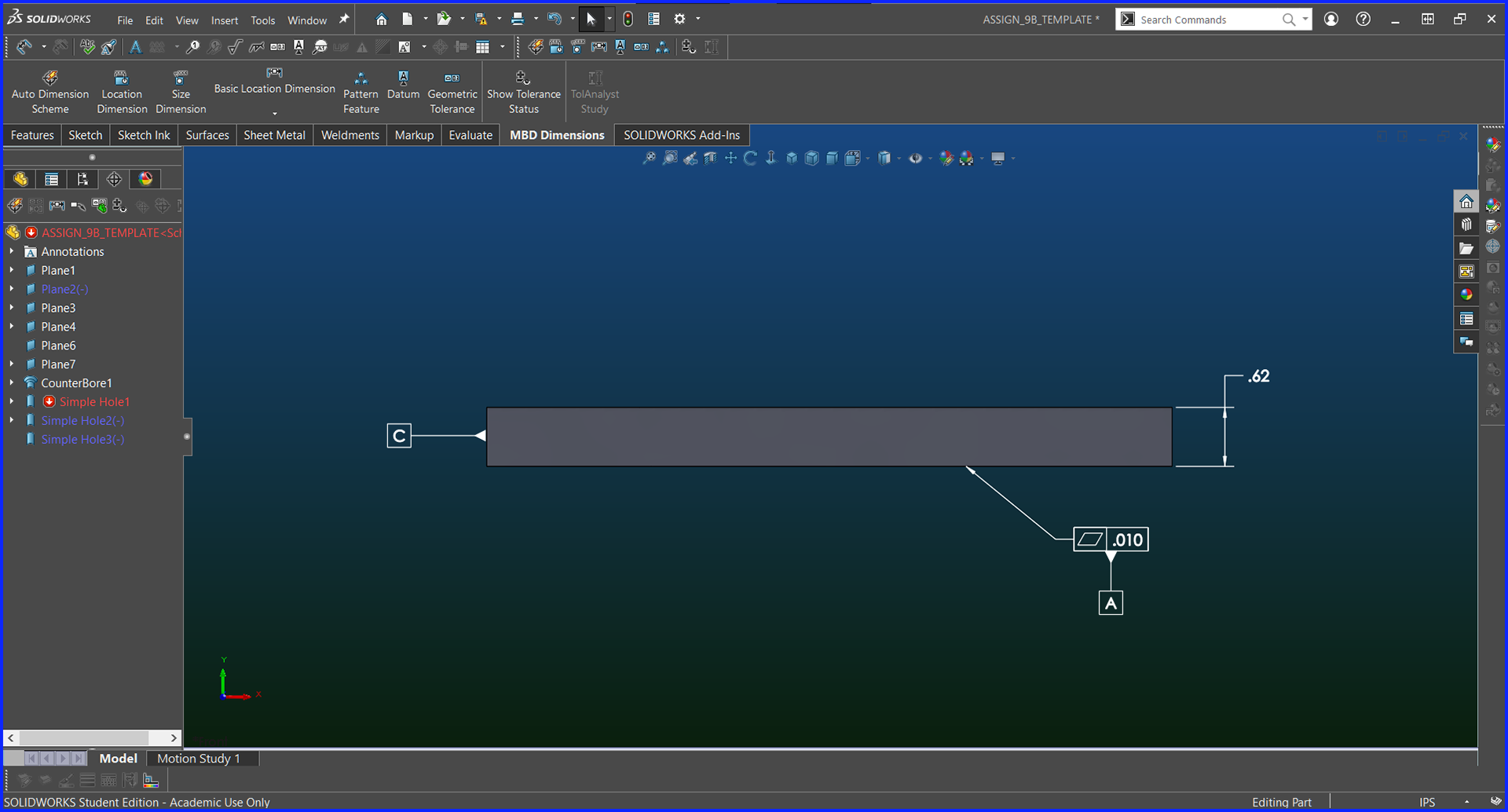Click the Previous View icon
1508x812 pixels.
(690, 159)
